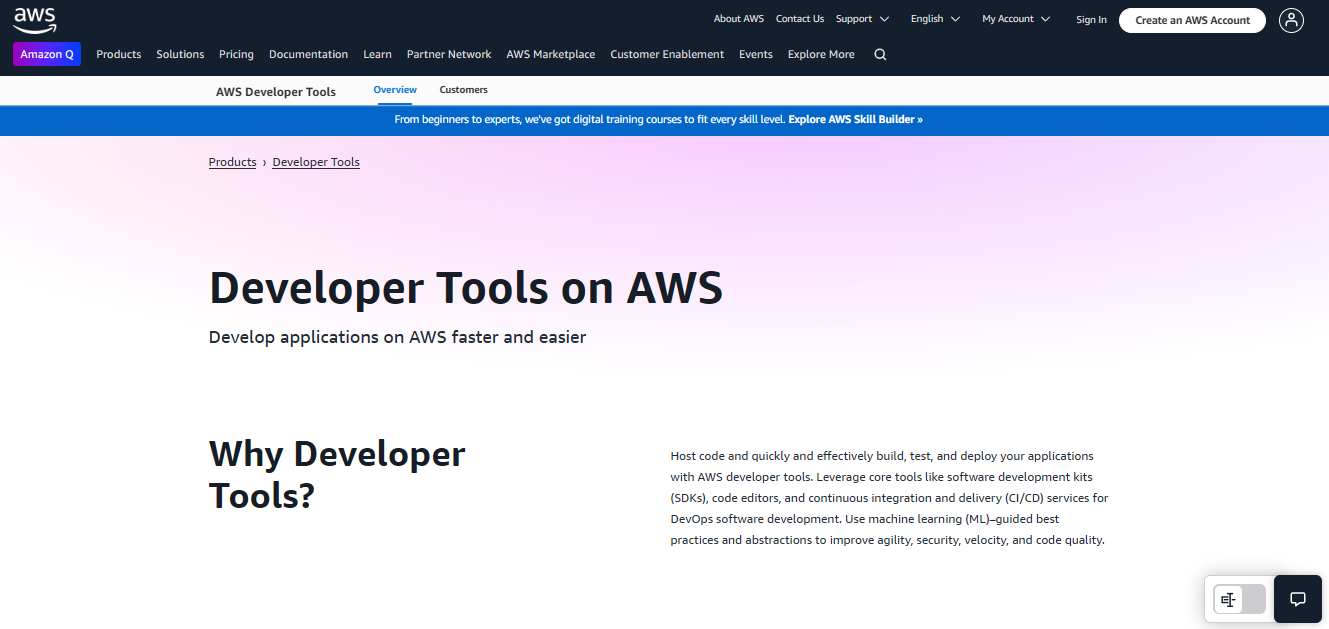Image resolution: width=1329 pixels, height=629 pixels.
Task: Expand the My Account menu
Action: click(1015, 19)
